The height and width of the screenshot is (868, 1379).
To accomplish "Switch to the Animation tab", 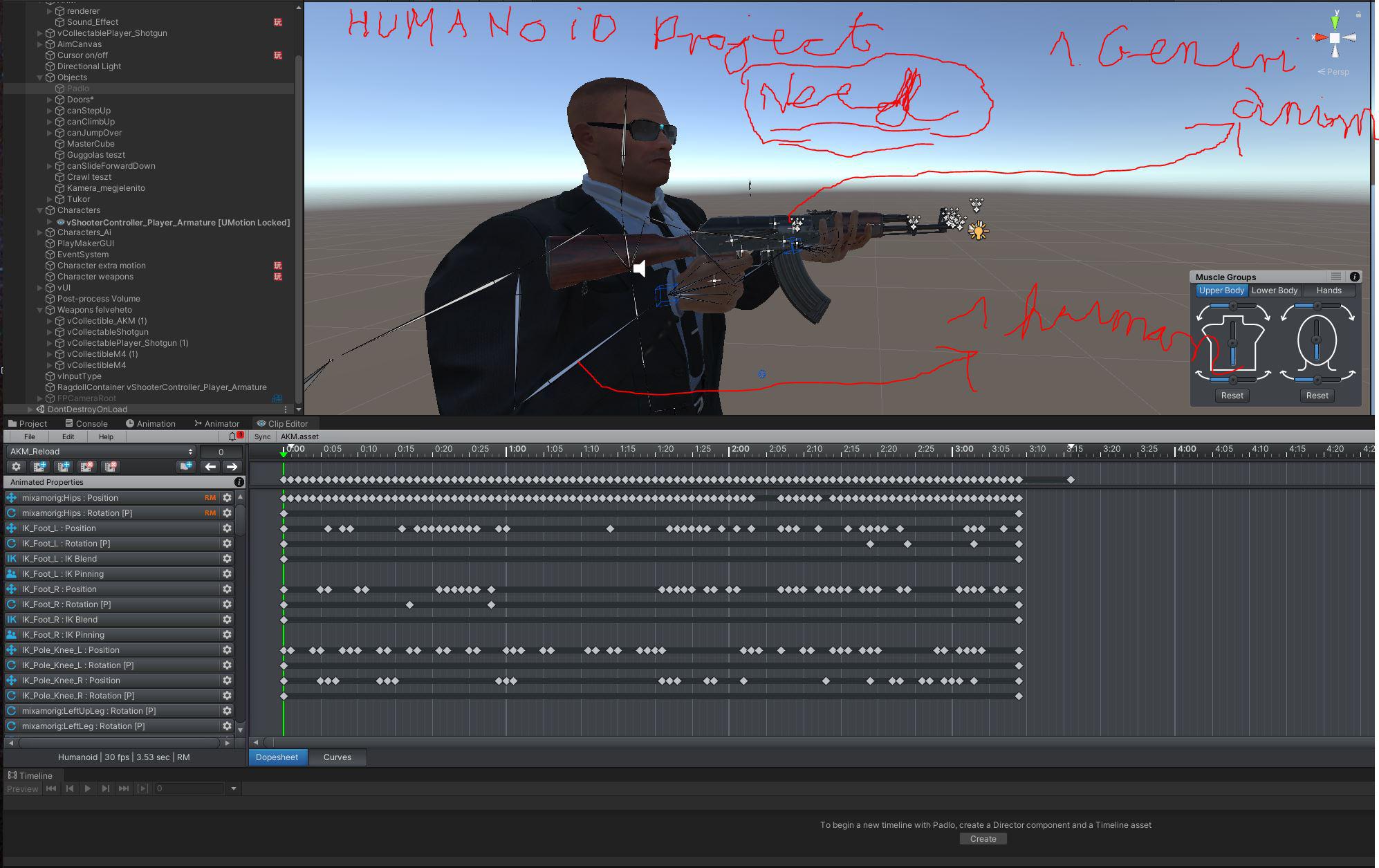I will tap(151, 423).
